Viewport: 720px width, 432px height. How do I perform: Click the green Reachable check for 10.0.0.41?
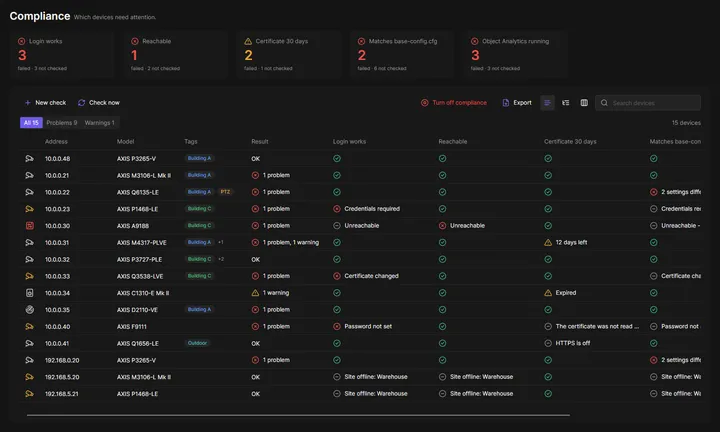(442, 343)
